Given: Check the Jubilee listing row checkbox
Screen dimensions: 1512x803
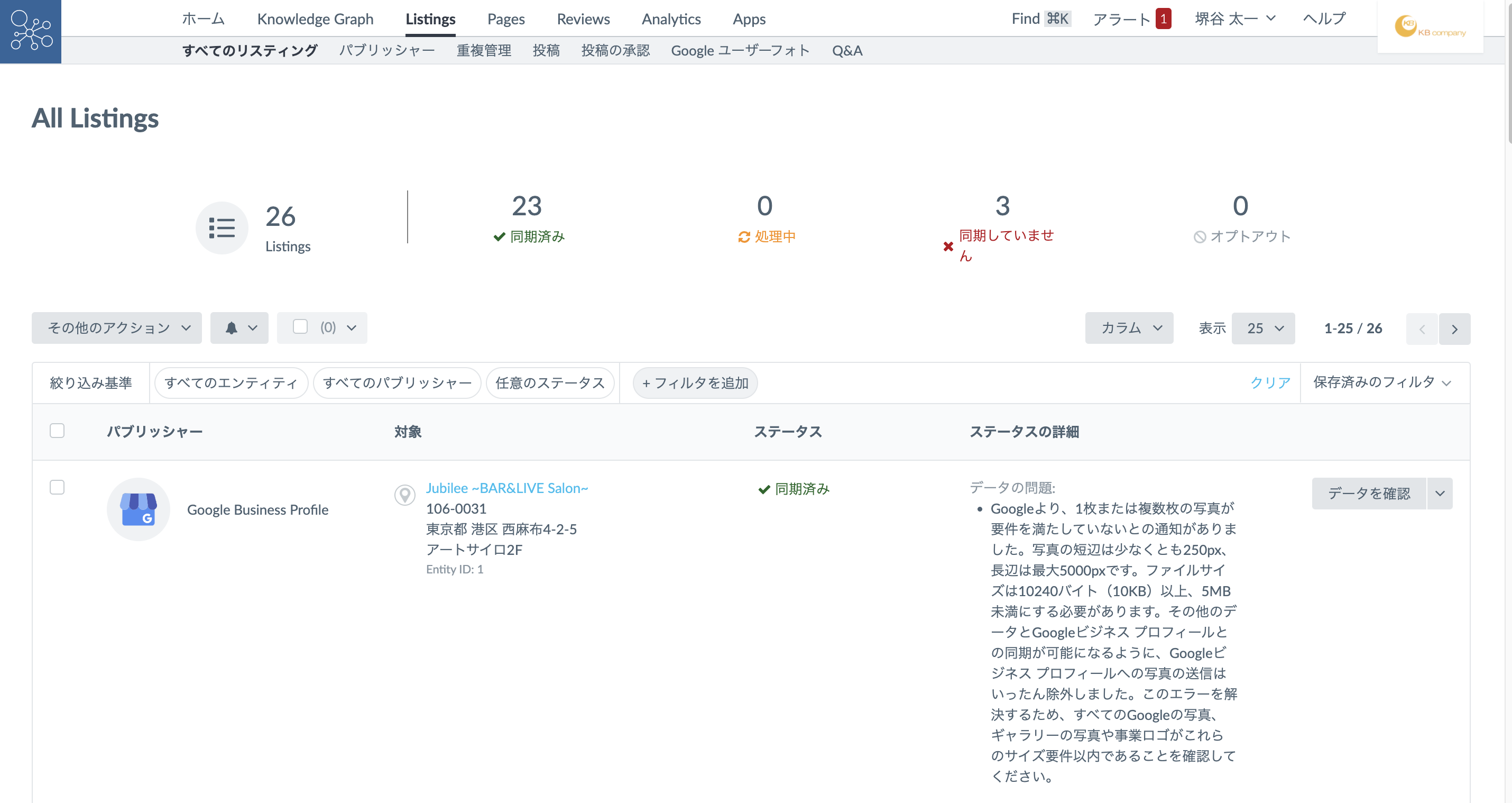Looking at the screenshot, I should (57, 487).
